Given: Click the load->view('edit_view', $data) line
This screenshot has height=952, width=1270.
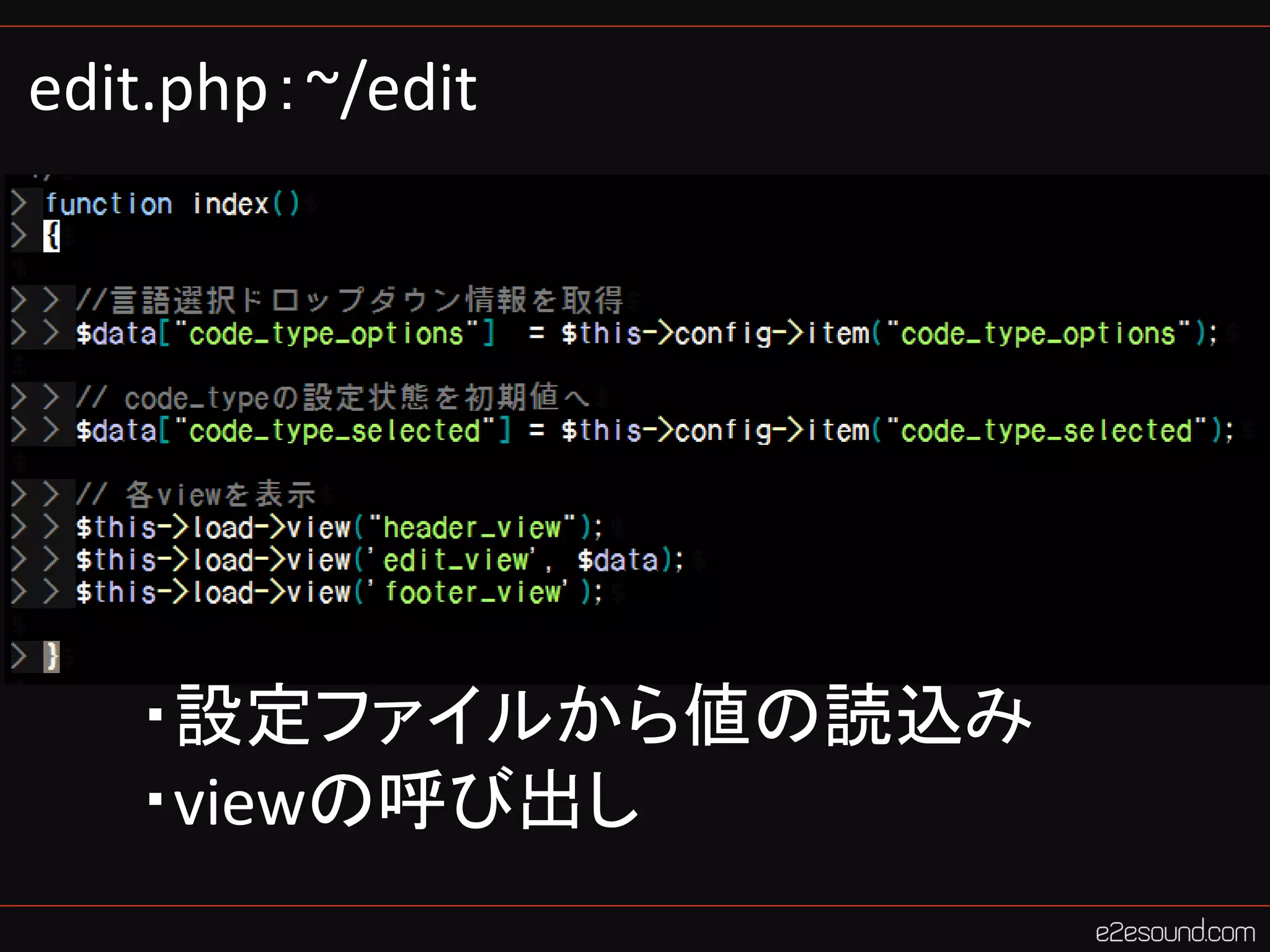Looking at the screenshot, I should point(379,560).
